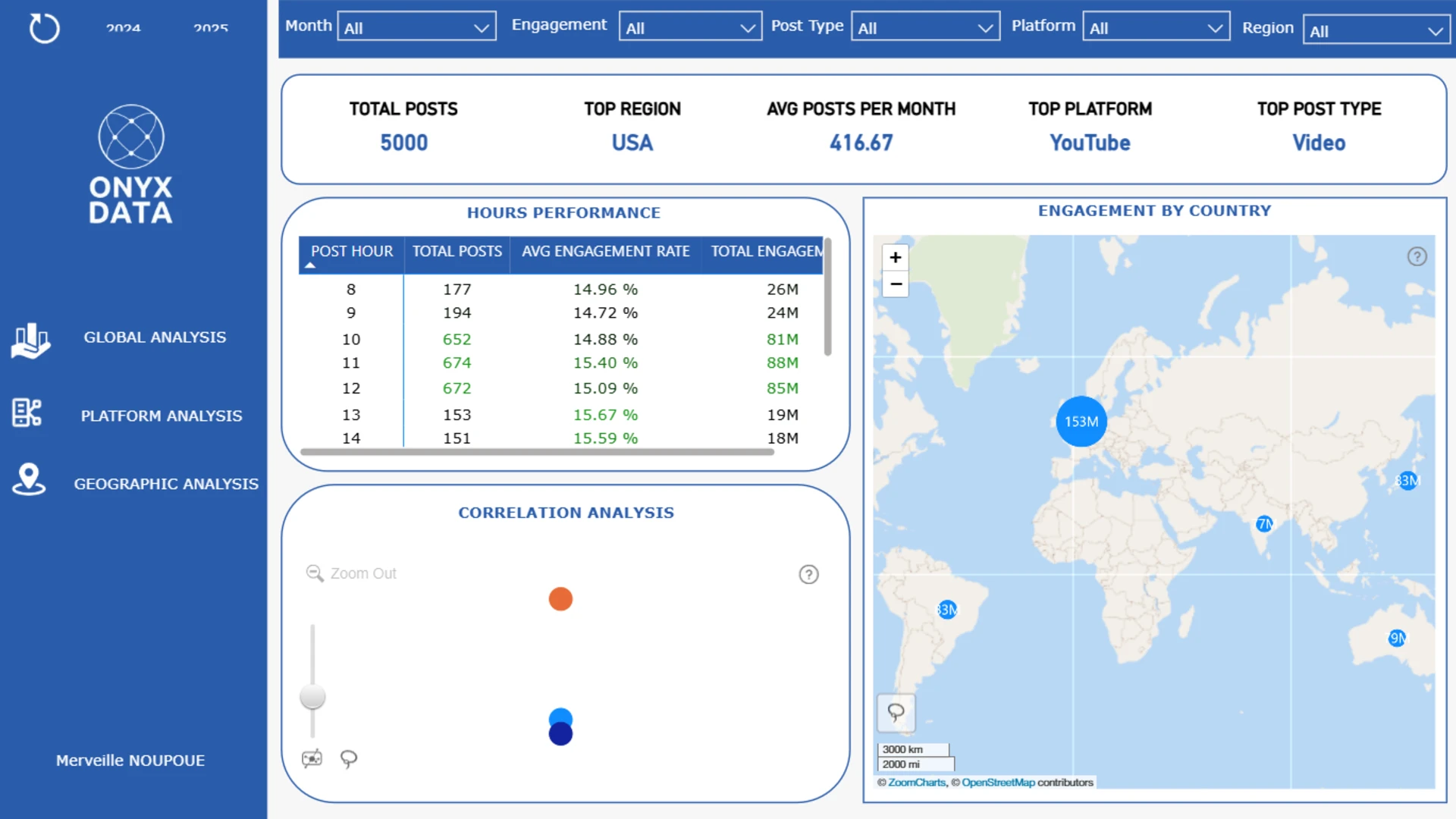
Task: Expand the Engagement filter dropdown
Action: 690,28
